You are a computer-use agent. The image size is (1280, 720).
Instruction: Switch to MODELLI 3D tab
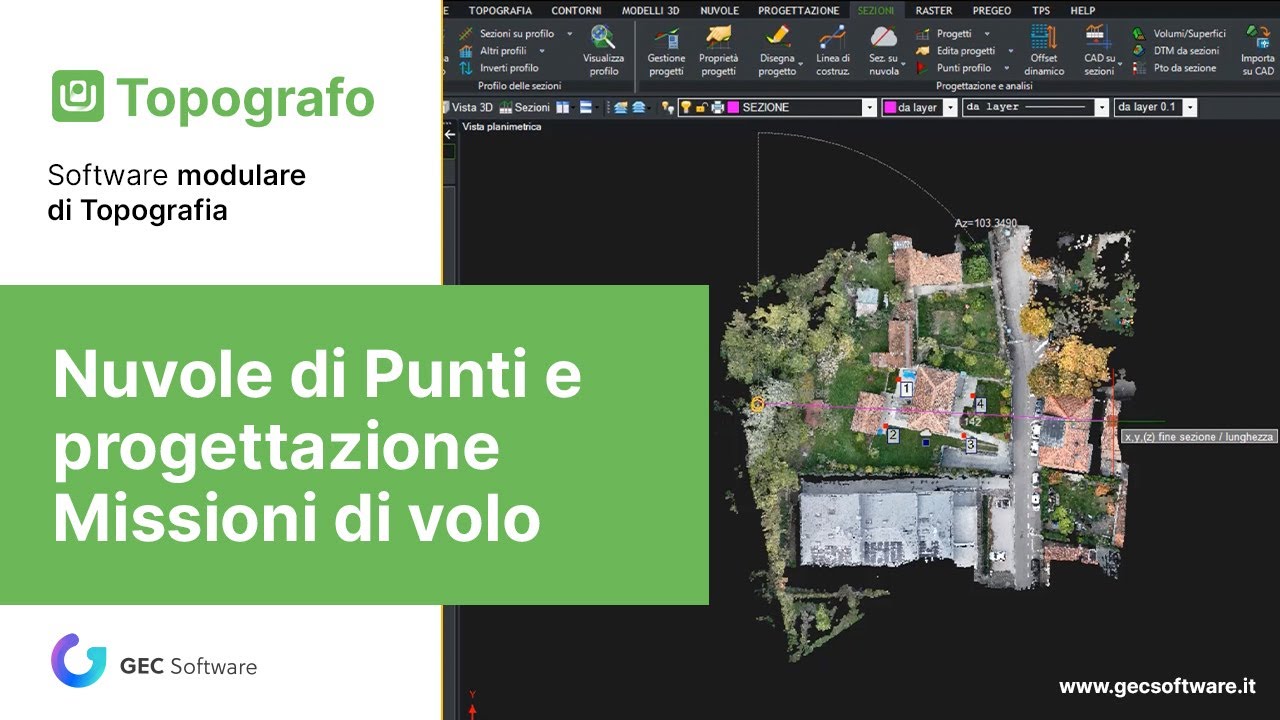coord(650,10)
